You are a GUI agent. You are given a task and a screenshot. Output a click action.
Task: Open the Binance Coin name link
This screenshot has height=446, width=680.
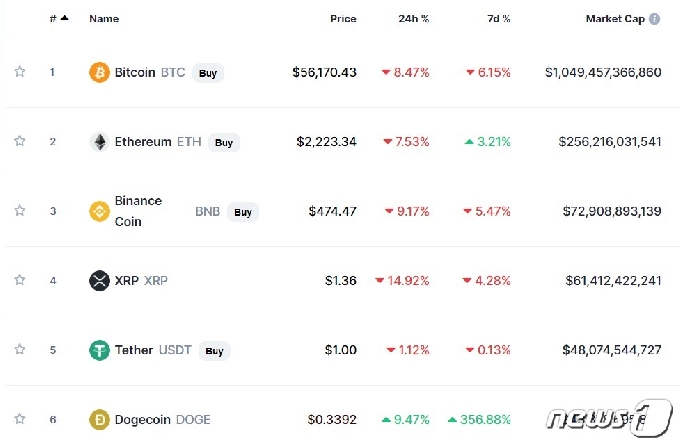138,211
